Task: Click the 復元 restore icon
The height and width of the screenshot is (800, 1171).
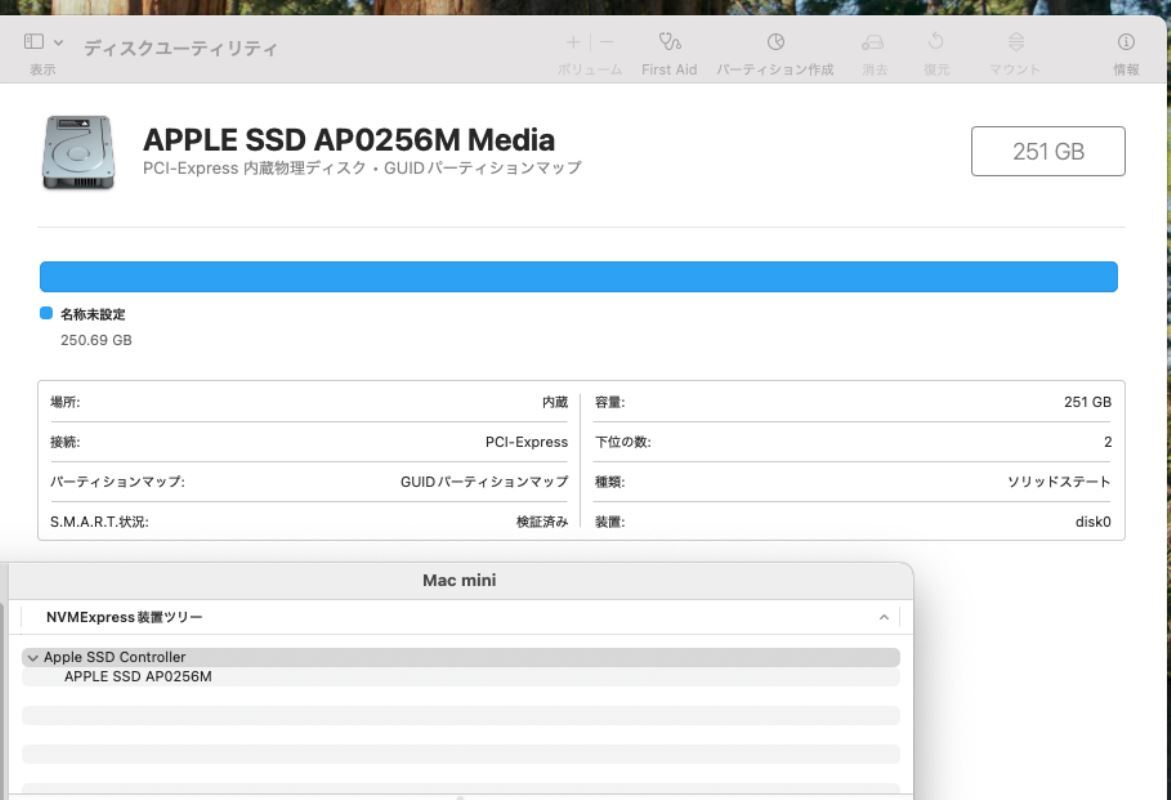Action: [x=936, y=42]
